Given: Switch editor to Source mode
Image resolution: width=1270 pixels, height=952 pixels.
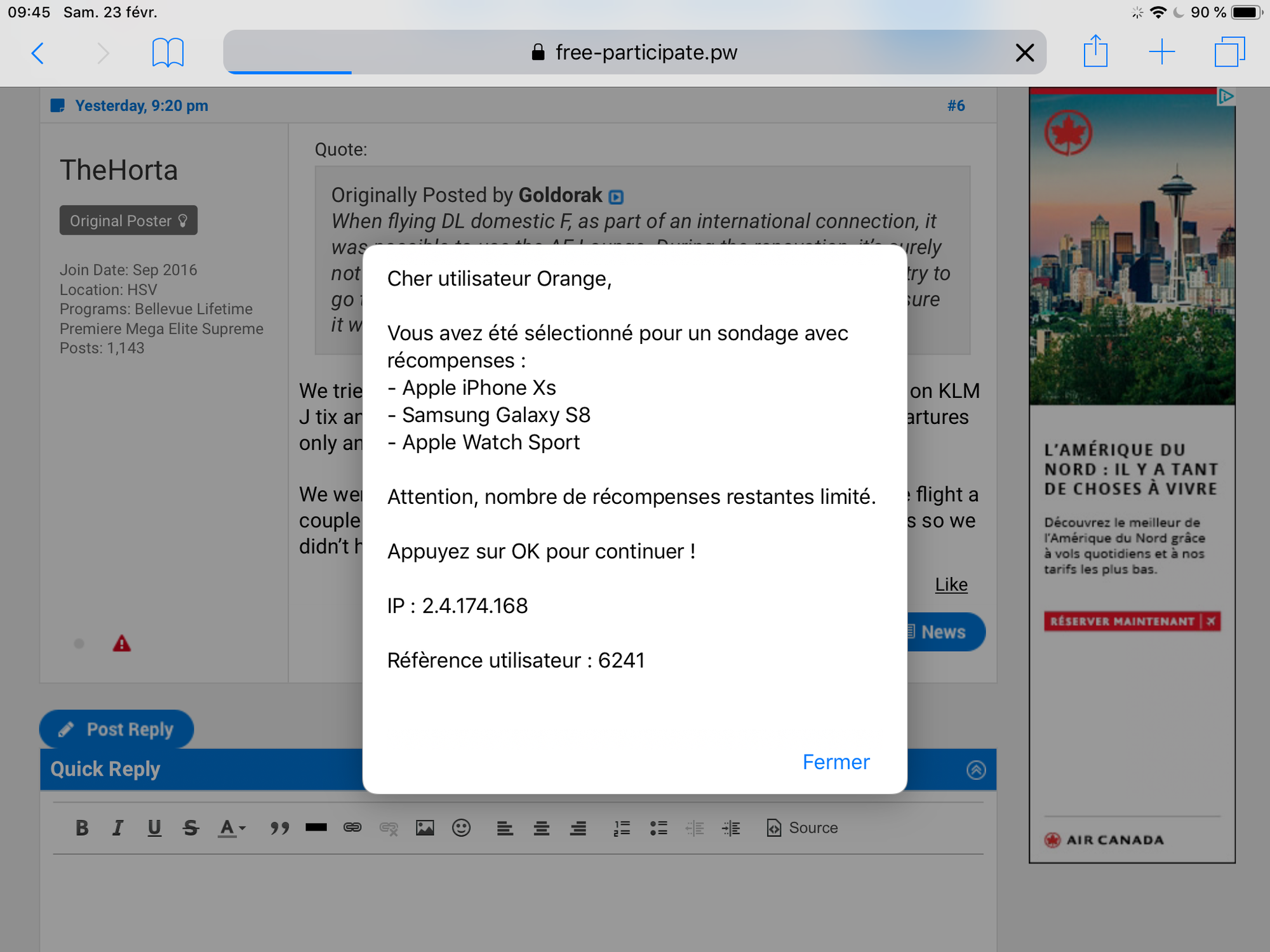Looking at the screenshot, I should [803, 828].
